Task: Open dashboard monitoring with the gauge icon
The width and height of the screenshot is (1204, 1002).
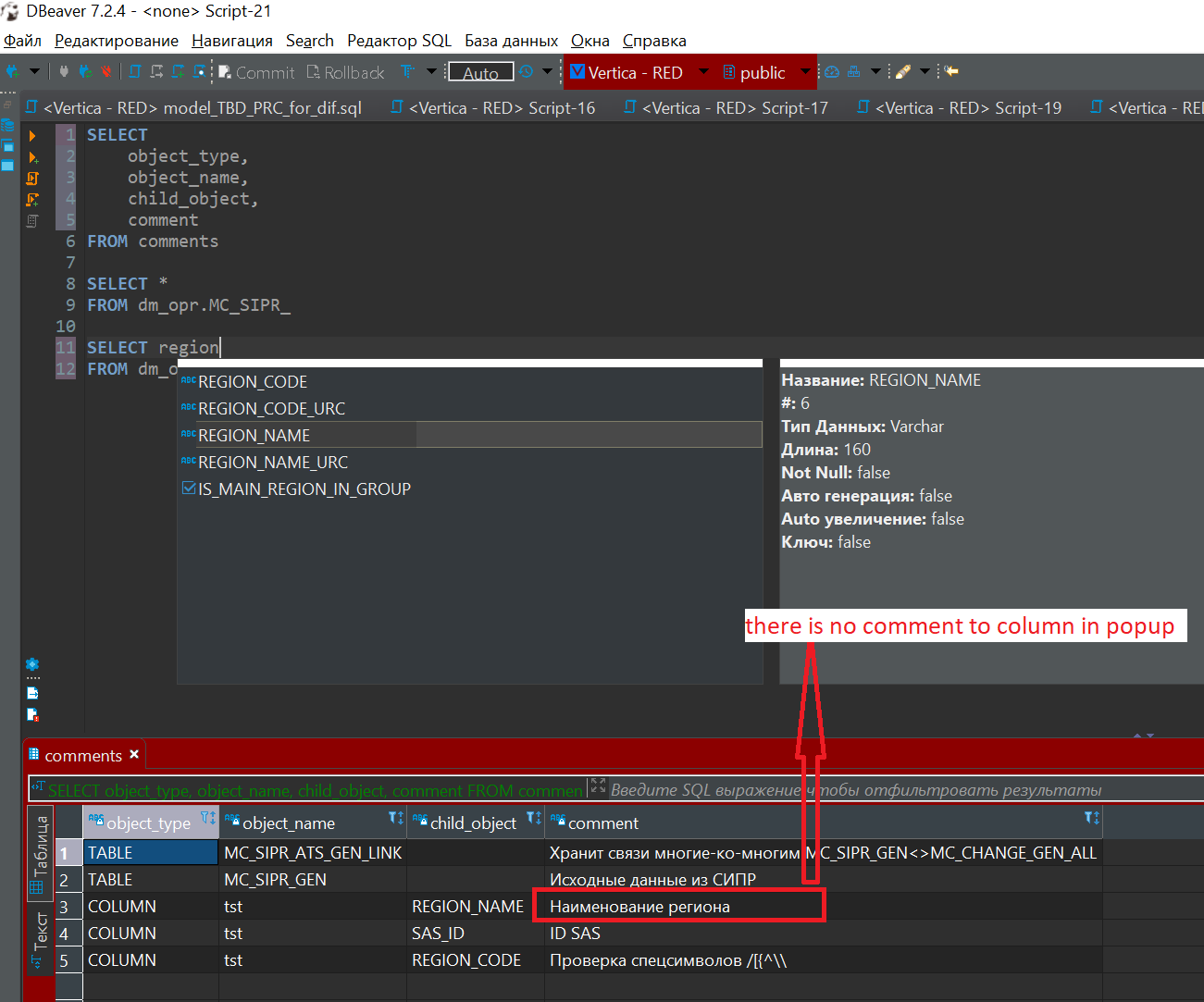Action: (831, 71)
